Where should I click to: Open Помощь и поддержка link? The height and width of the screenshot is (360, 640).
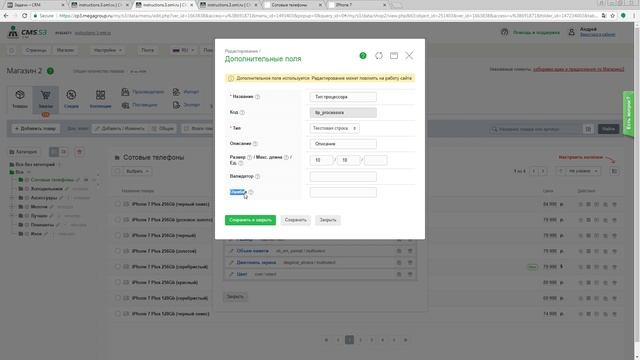click(x=536, y=32)
